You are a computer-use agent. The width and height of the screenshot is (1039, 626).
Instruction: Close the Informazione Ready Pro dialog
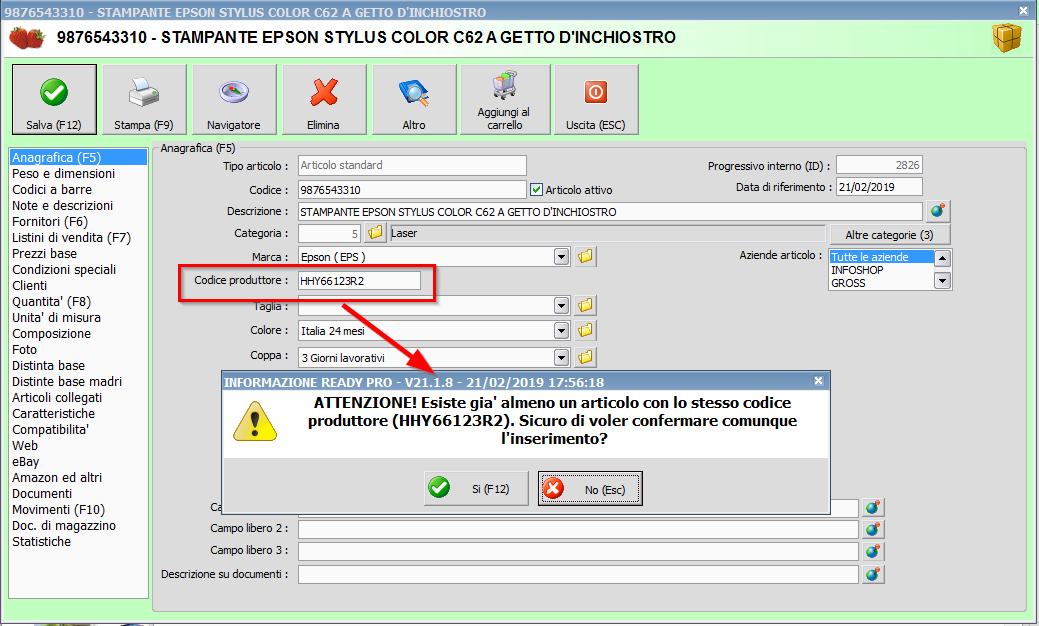click(818, 380)
